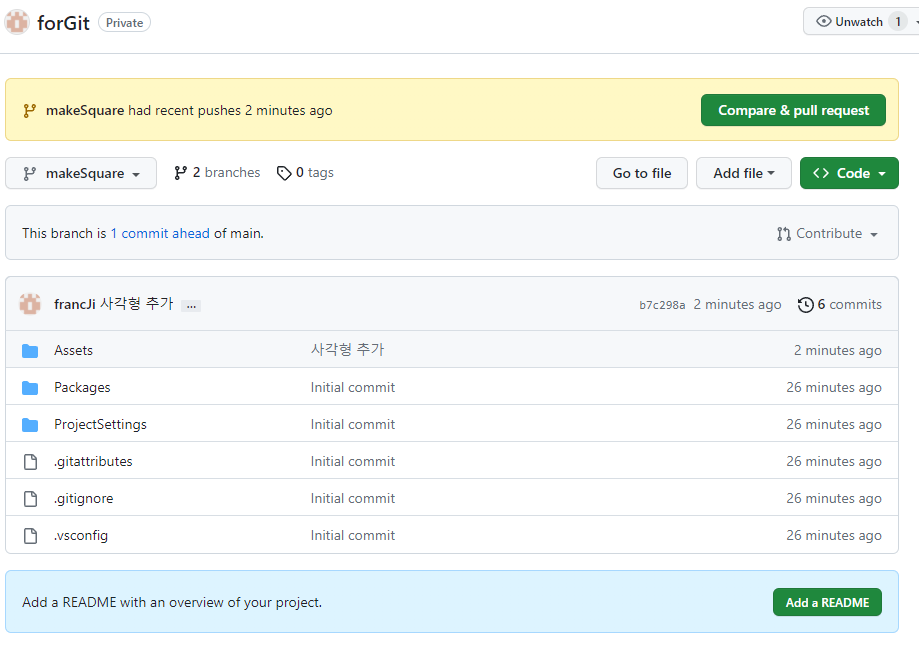
Task: Open the Assets folder
Action: pos(73,350)
